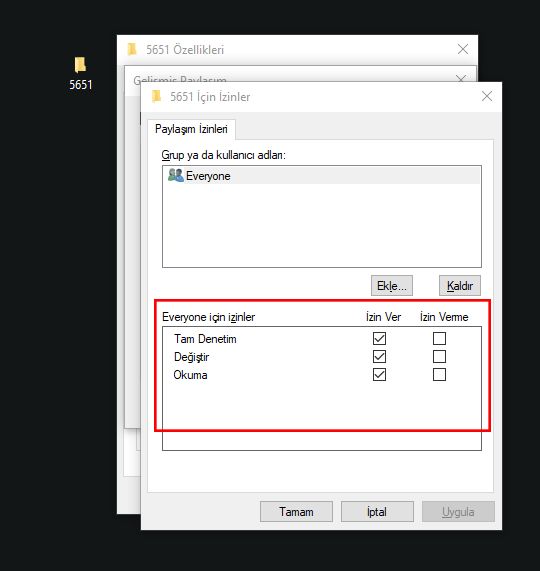The height and width of the screenshot is (571, 540).
Task: Uncheck İzin Ver for Okuma
Action: [x=379, y=374]
